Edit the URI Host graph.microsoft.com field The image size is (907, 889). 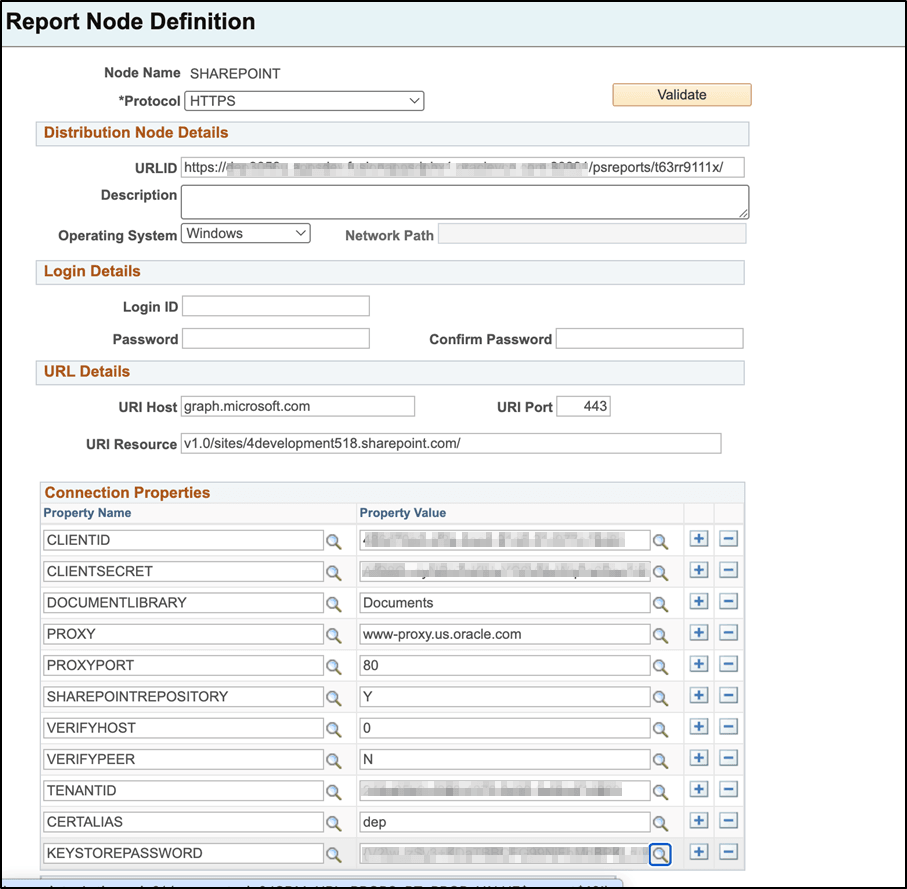click(298, 406)
